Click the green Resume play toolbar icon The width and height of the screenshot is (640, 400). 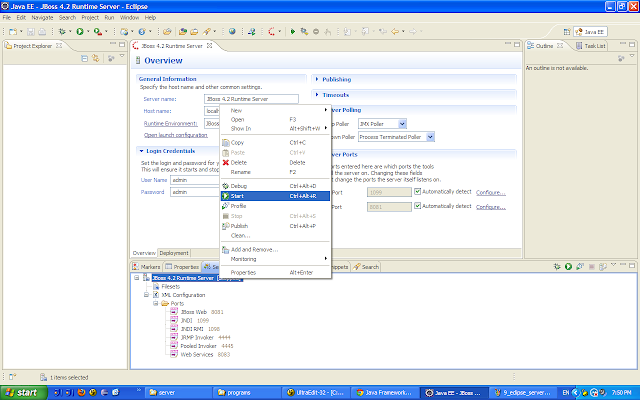coord(293,31)
